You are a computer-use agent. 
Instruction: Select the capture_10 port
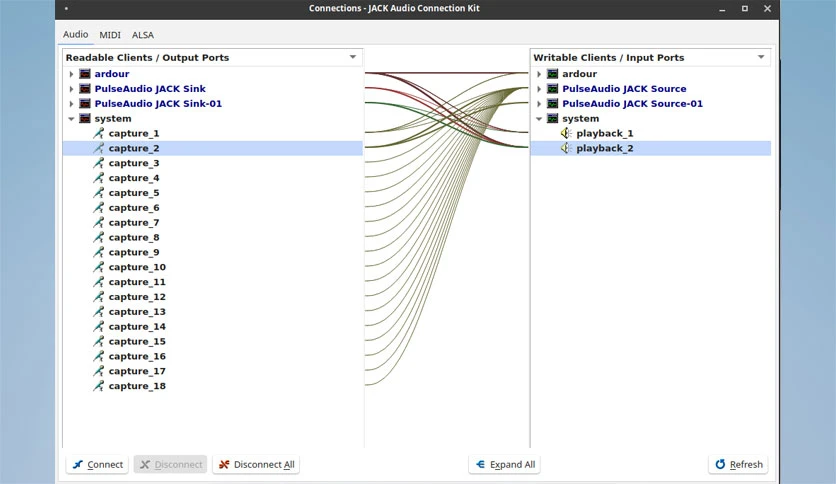pos(137,267)
